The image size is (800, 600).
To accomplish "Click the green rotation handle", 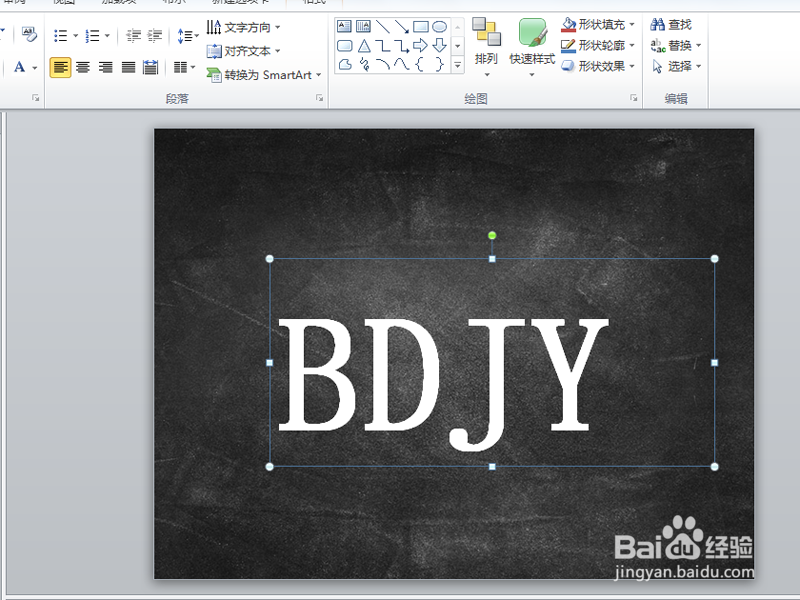I will (x=492, y=235).
